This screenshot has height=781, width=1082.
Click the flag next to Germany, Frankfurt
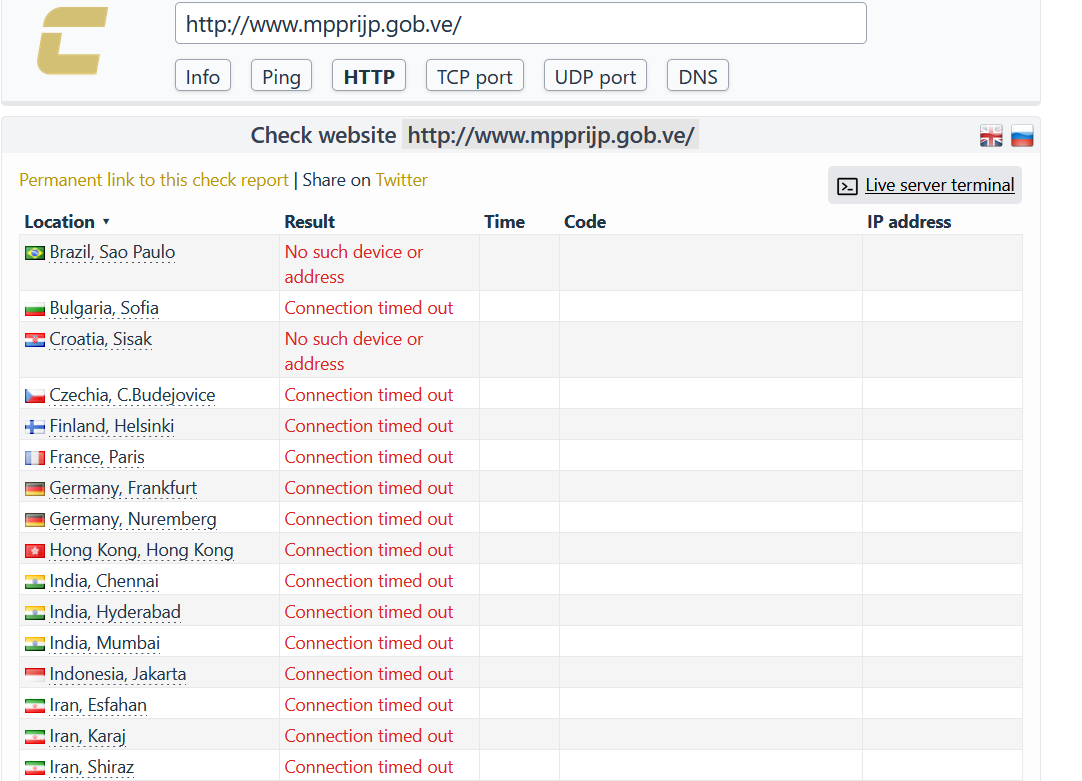point(35,489)
